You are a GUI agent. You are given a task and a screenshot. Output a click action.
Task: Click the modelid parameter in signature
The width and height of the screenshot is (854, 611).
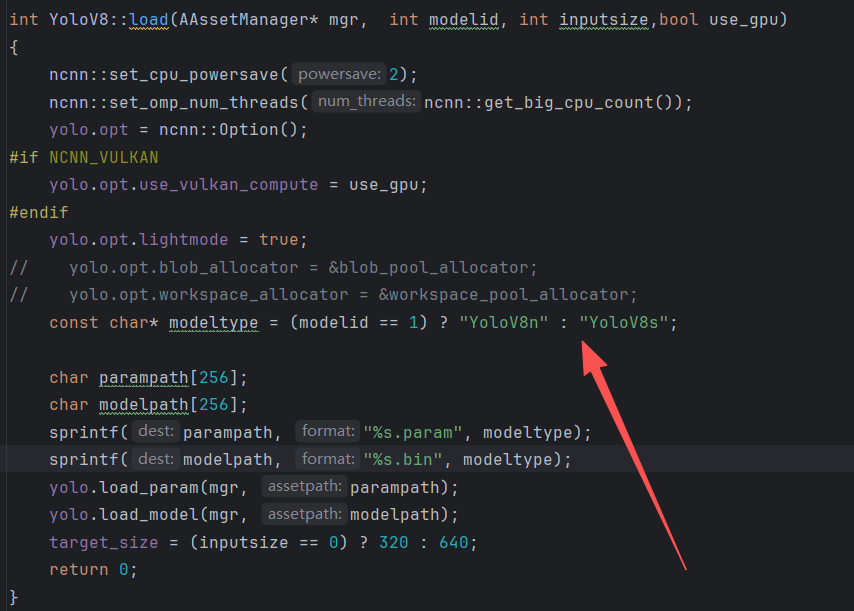[463, 20]
